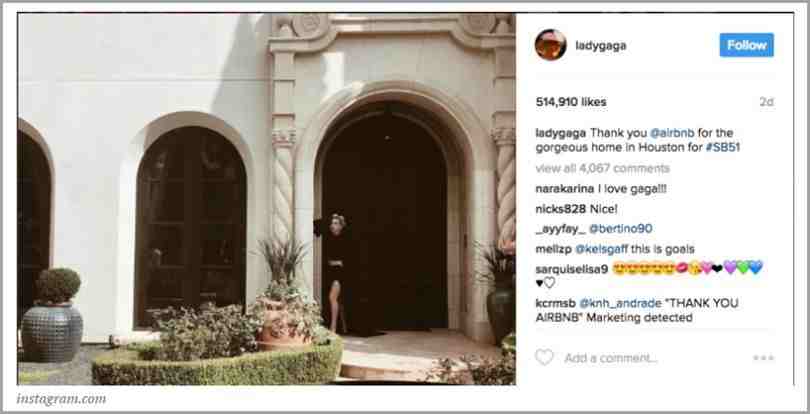Open the #SB51 hashtag link
810x414 pixels.
(723, 147)
